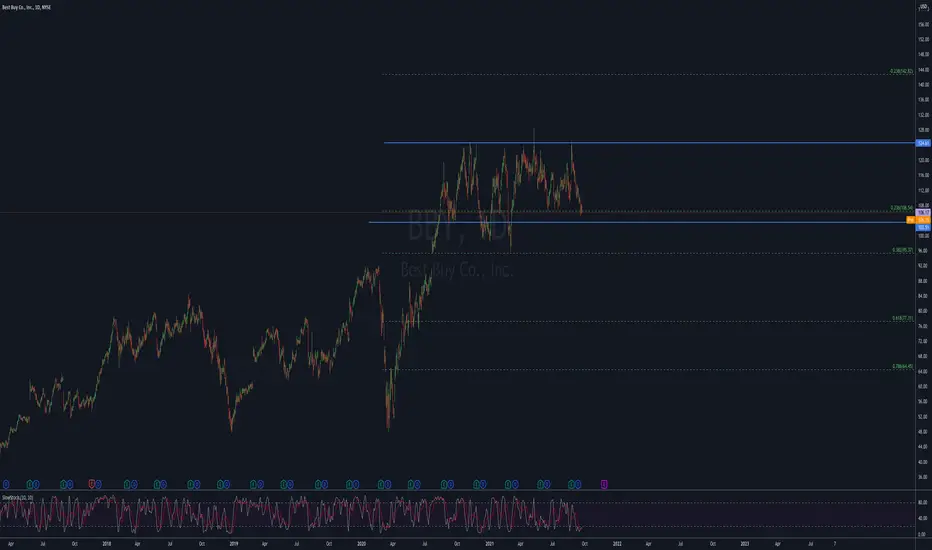Click the 0.786 Fibonacci level label

[902, 367]
